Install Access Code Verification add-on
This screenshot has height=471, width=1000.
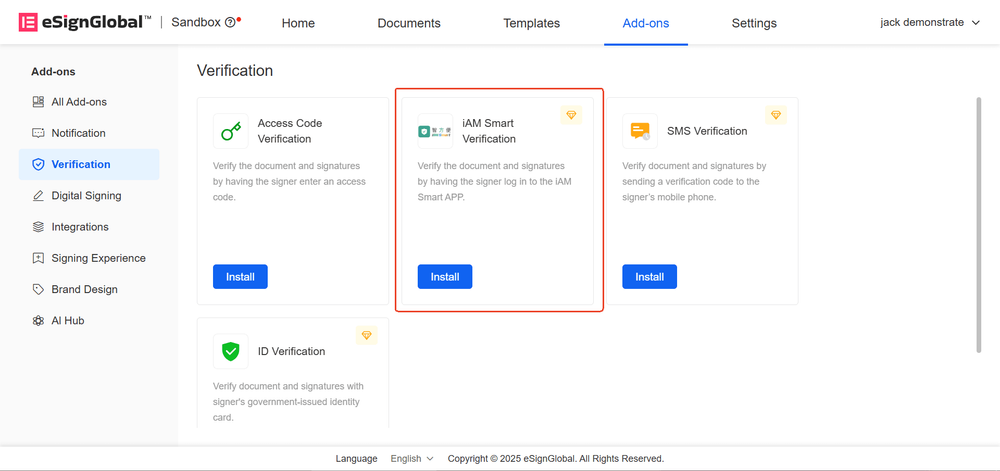(240, 277)
